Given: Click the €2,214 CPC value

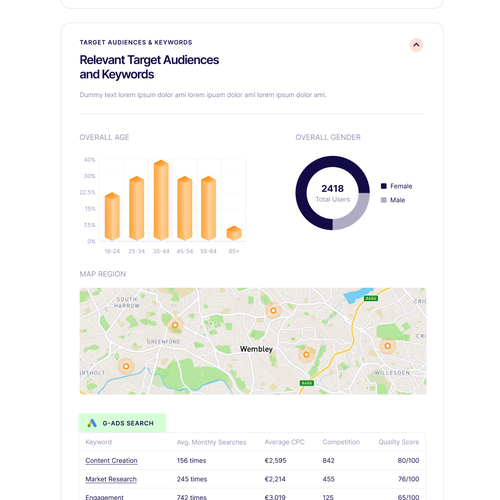Looking at the screenshot, I should pyautogui.click(x=275, y=479).
